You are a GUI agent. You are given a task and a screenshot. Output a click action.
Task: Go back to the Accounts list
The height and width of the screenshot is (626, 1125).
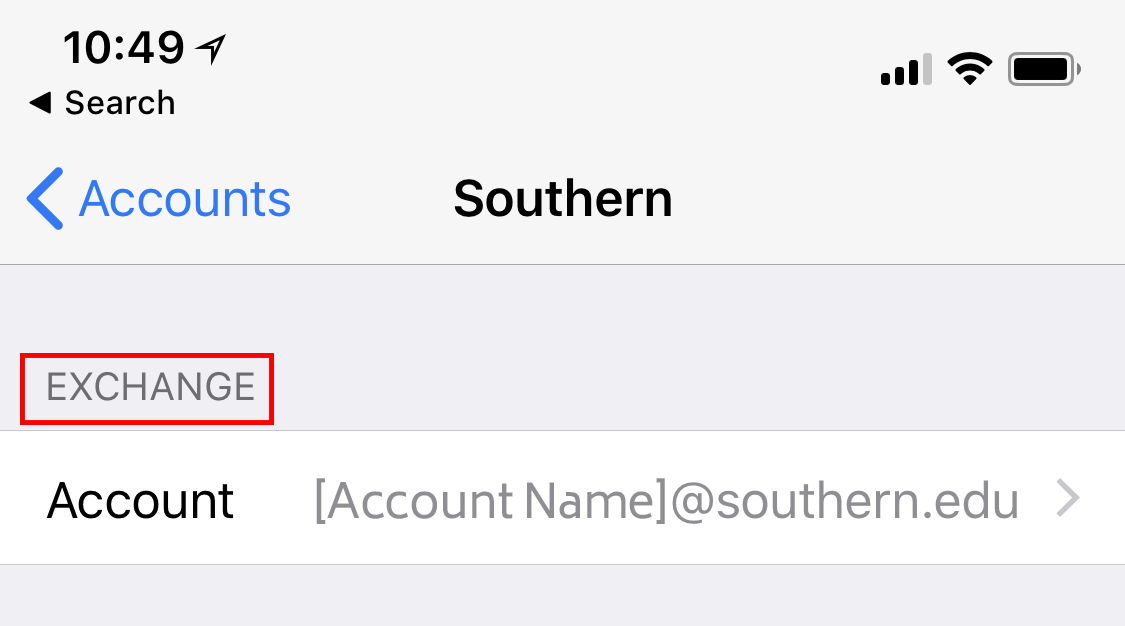pos(160,199)
